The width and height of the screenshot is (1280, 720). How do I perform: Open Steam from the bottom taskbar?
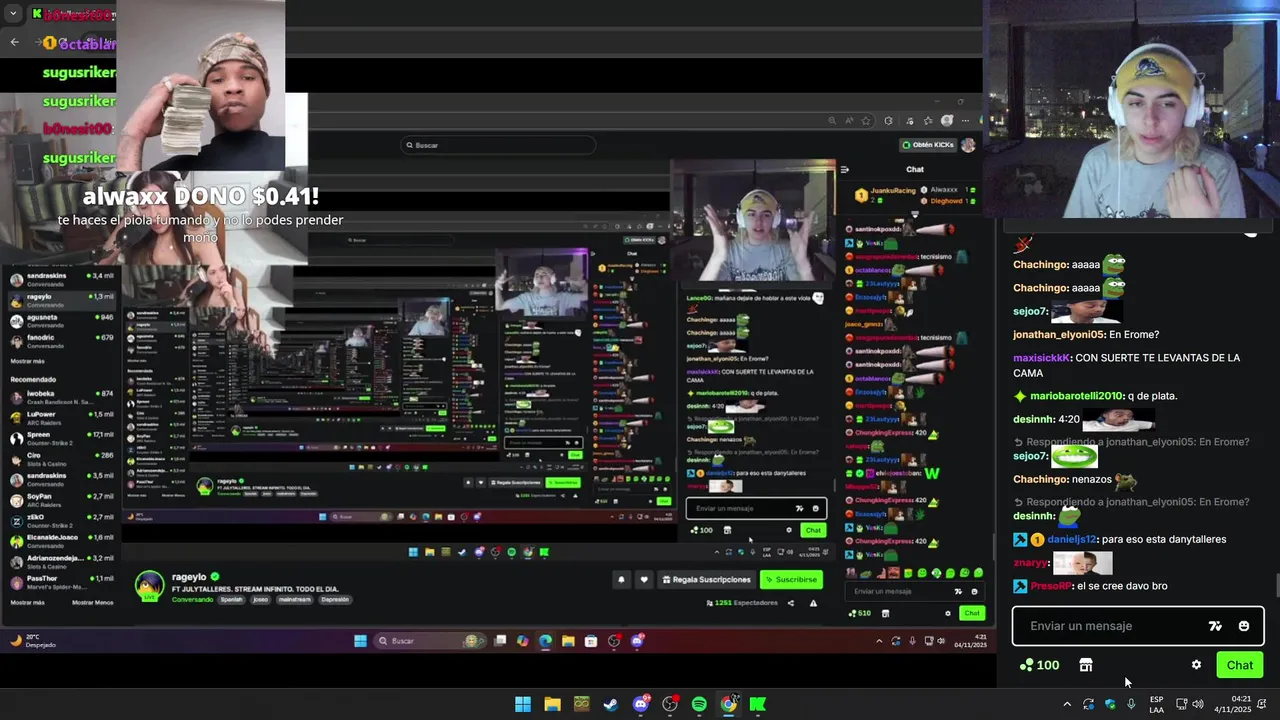coord(611,704)
